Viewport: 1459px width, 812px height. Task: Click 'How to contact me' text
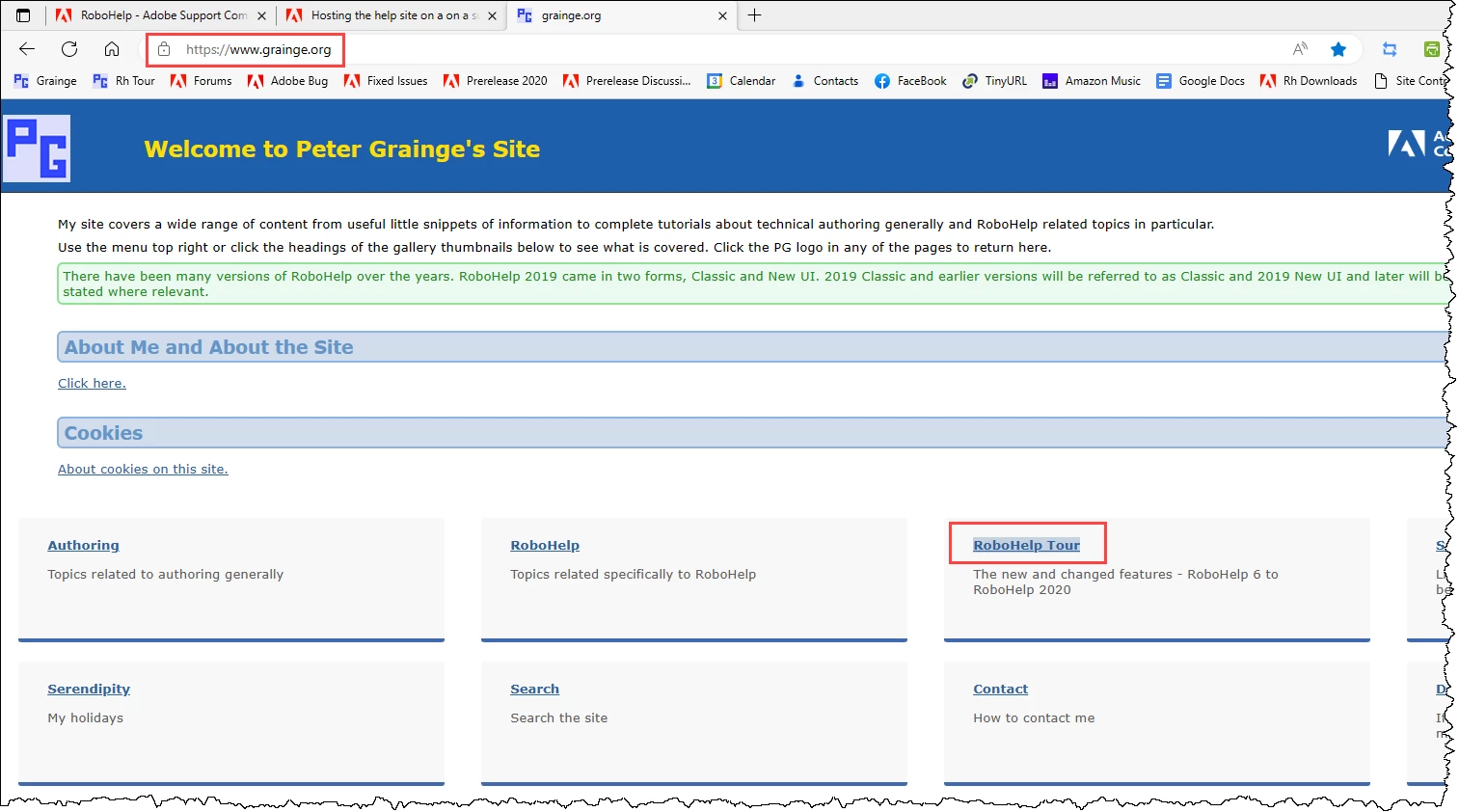coord(1034,717)
